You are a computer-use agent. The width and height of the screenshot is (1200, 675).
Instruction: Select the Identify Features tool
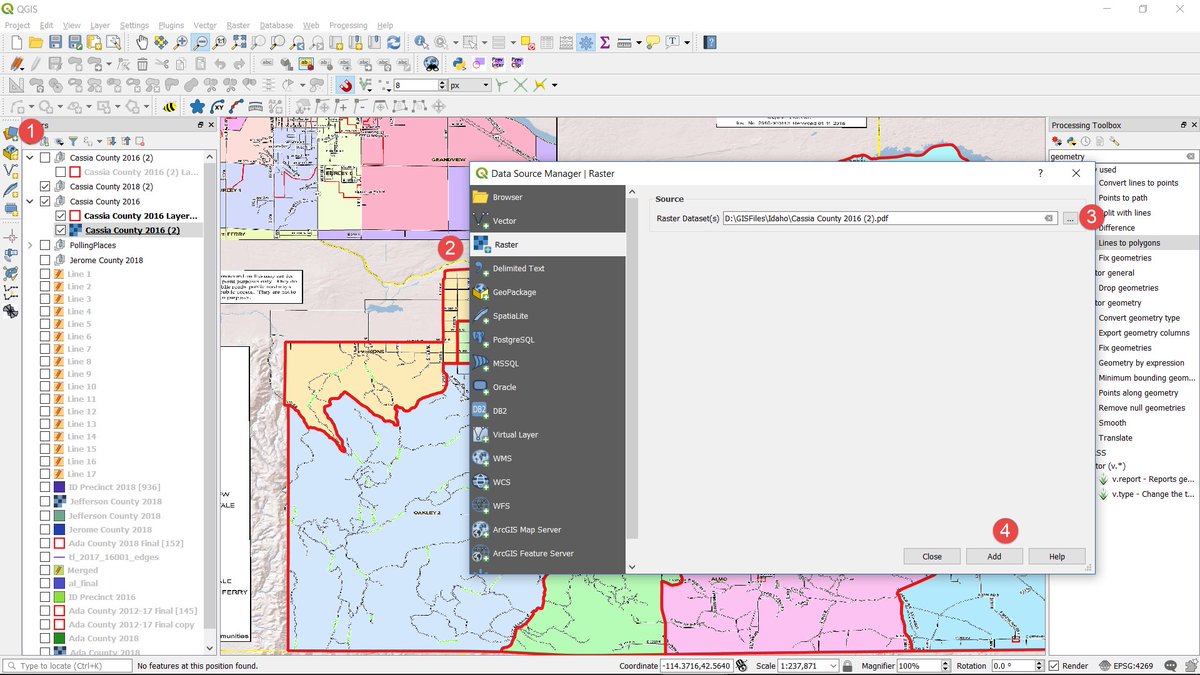421,42
